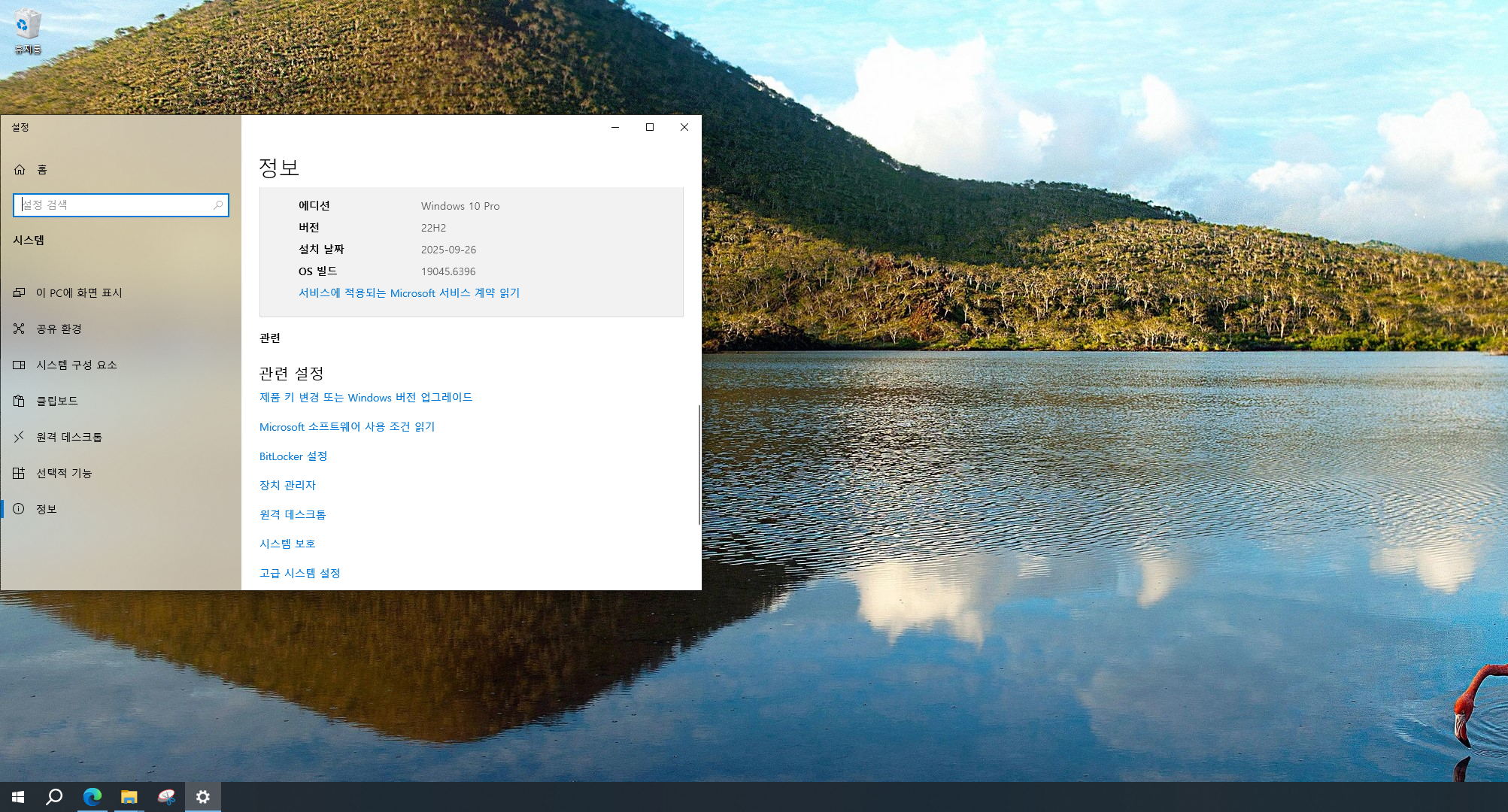The image size is (1508, 812).
Task: Open Microsoft software license terms link
Action: pos(347,427)
